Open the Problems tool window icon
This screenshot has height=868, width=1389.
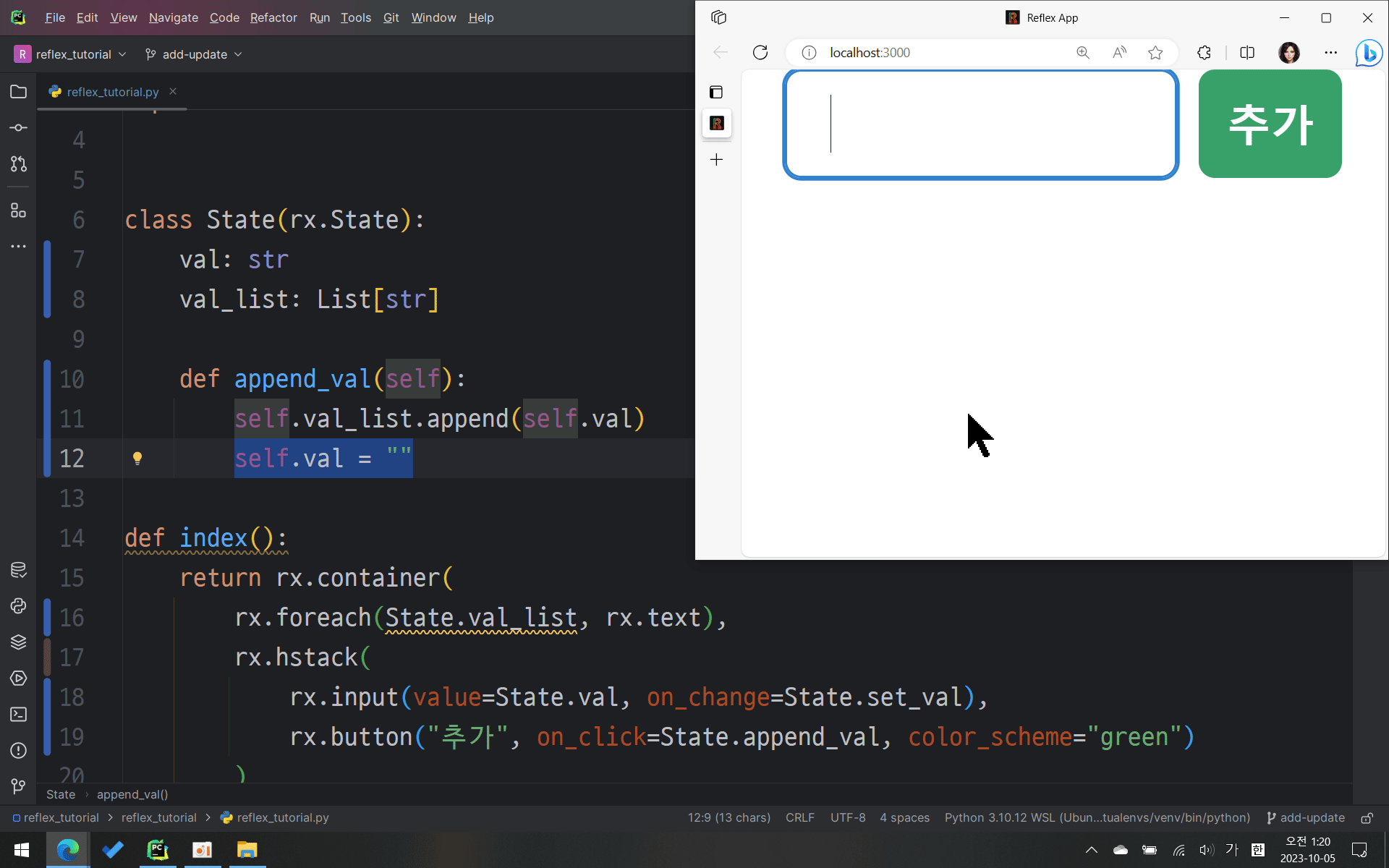click(x=19, y=750)
